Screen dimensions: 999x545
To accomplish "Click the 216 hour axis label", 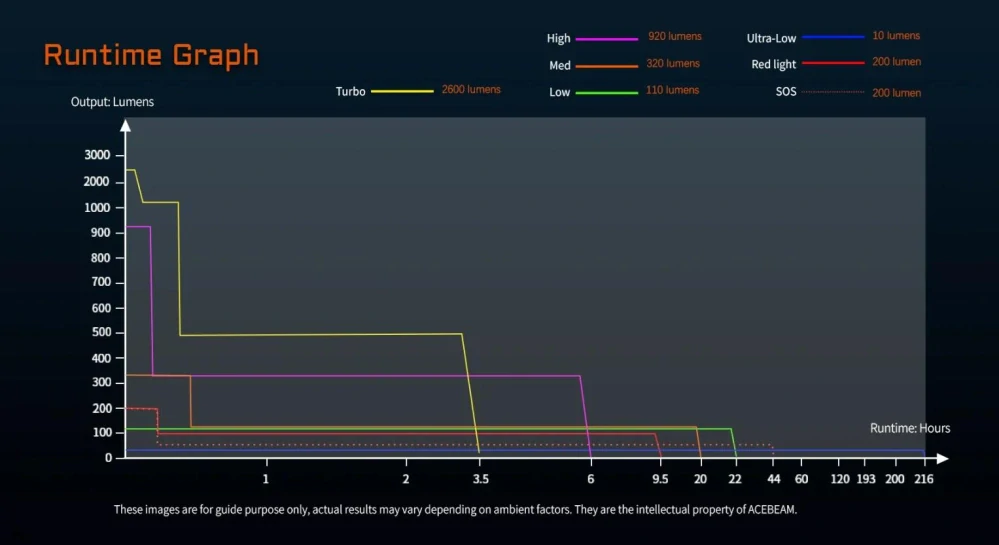I will pos(924,479).
